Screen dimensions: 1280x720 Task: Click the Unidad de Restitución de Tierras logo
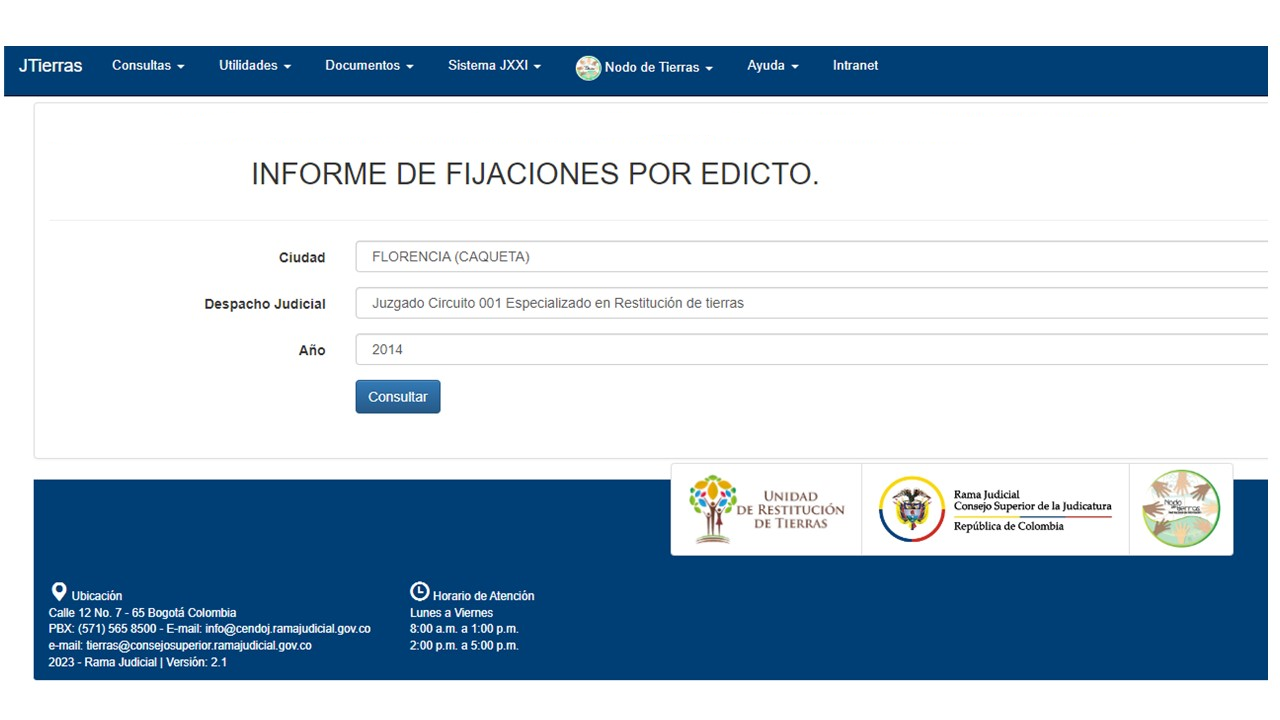[767, 509]
